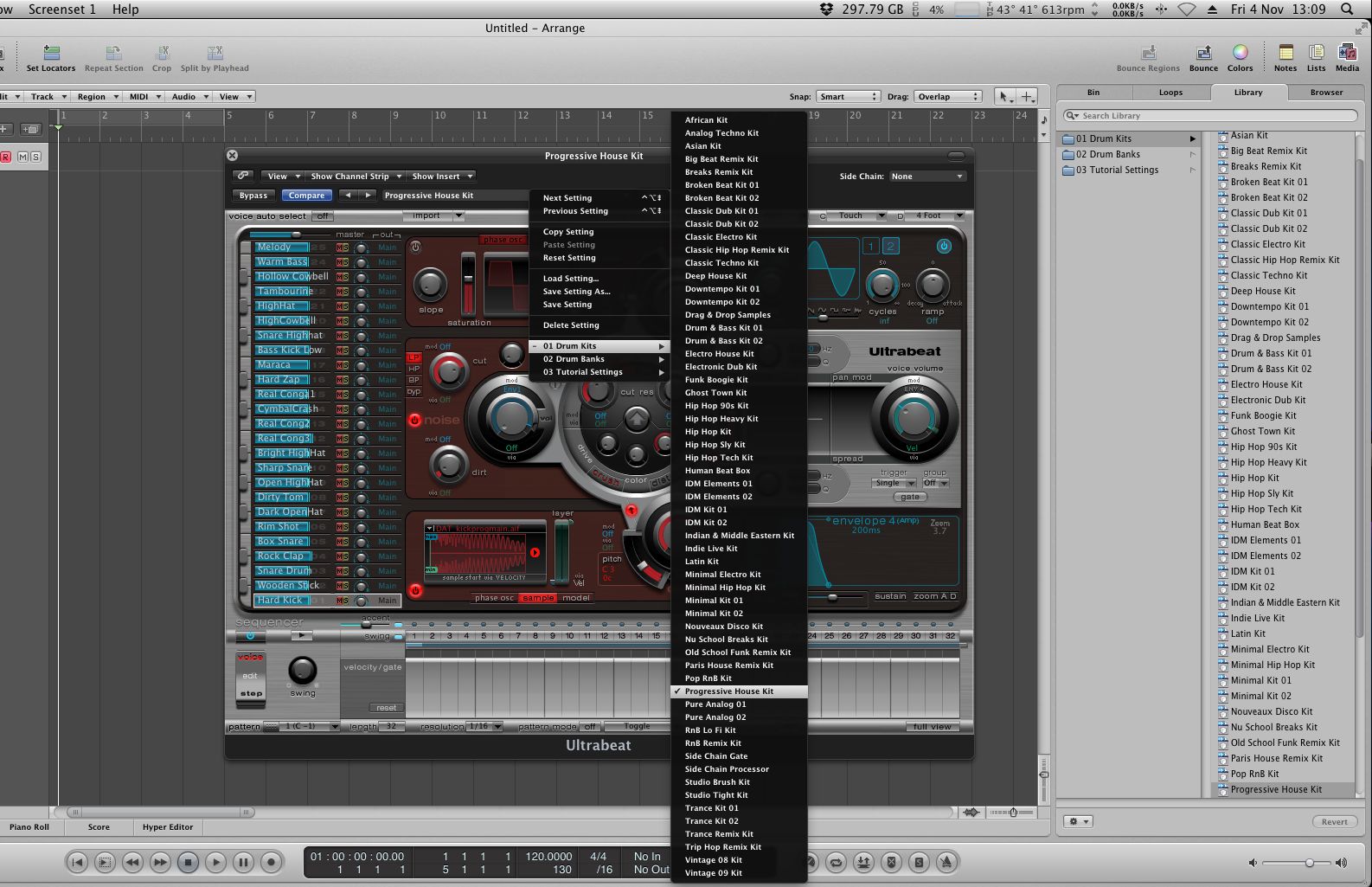Viewport: 1372px width, 887px height.
Task: Adjust the Ultrabeat master volume slider
Action: click(295, 235)
